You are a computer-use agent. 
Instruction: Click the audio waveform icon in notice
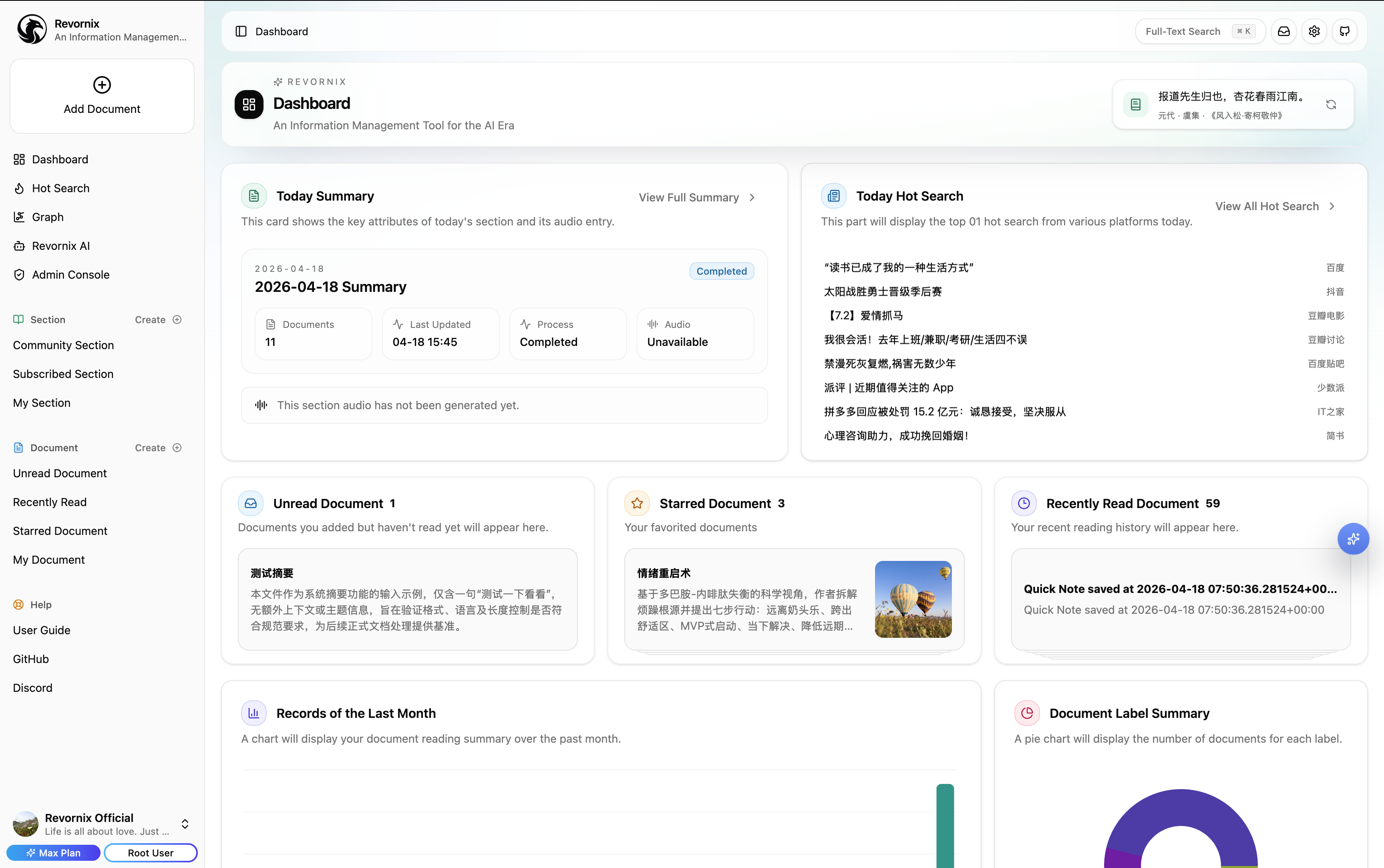[261, 405]
